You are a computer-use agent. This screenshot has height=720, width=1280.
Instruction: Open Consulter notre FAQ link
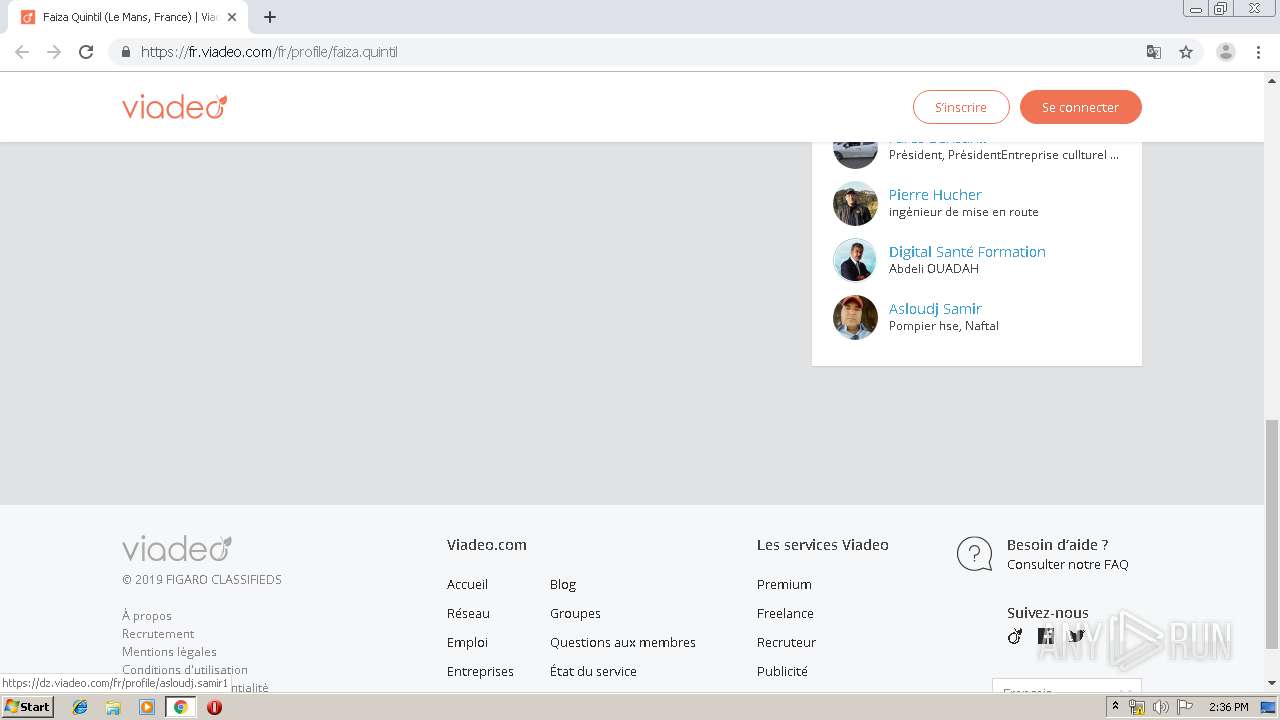coord(1067,564)
